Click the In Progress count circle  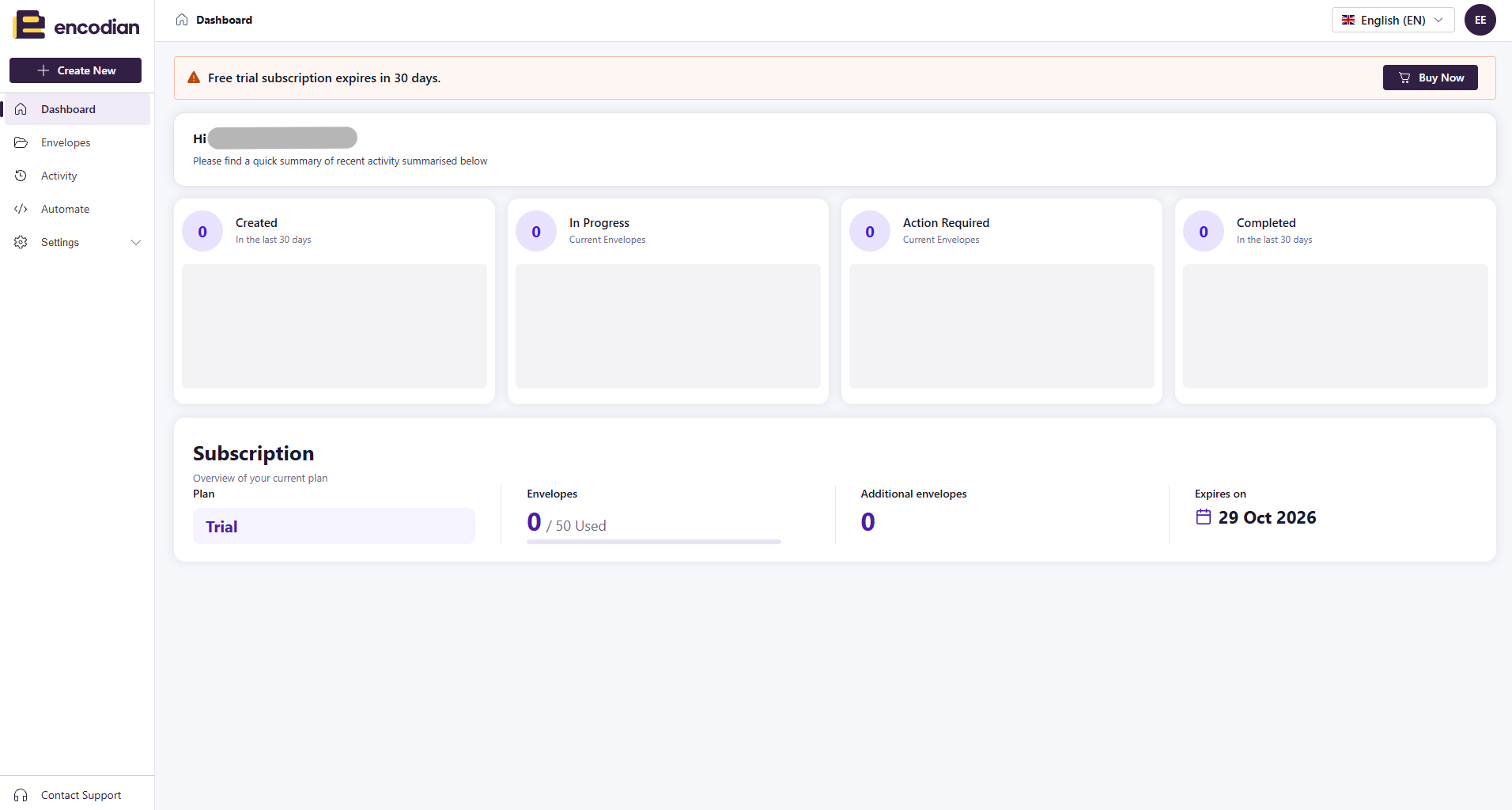tap(536, 231)
